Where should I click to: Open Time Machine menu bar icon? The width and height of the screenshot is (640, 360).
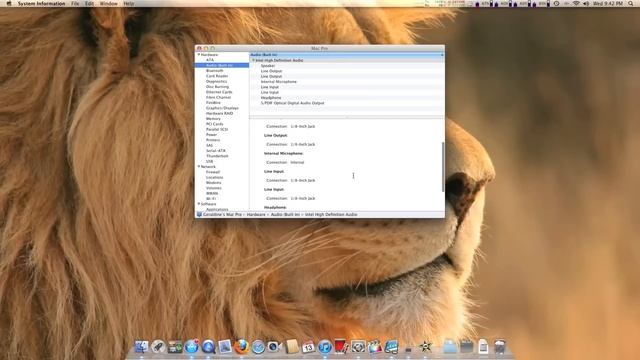556,3
